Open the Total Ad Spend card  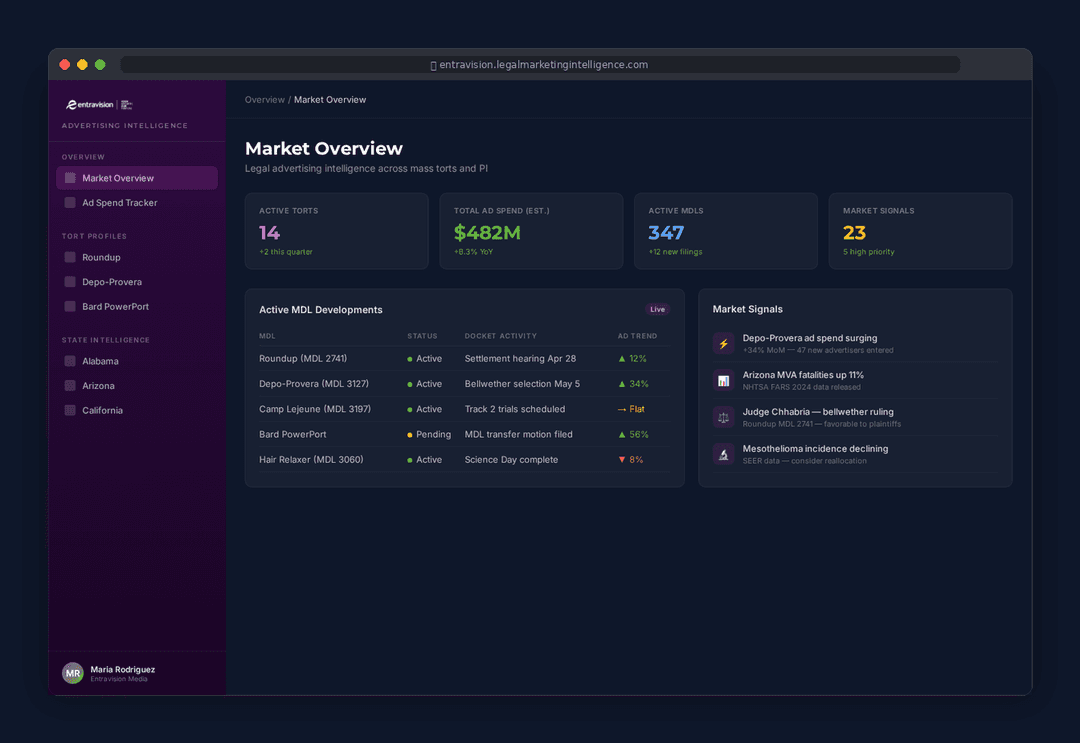click(x=531, y=231)
